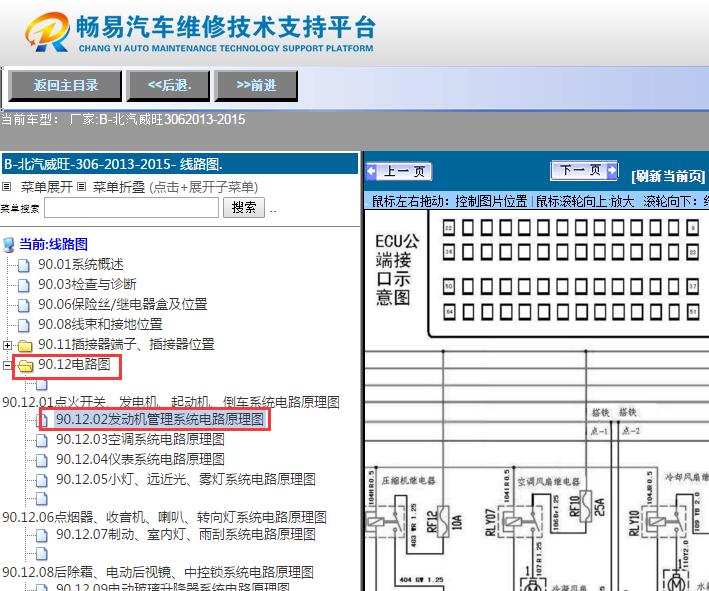Open the 90.03检查与诊断 item
Screen dimensions: 709x591
tap(87, 284)
